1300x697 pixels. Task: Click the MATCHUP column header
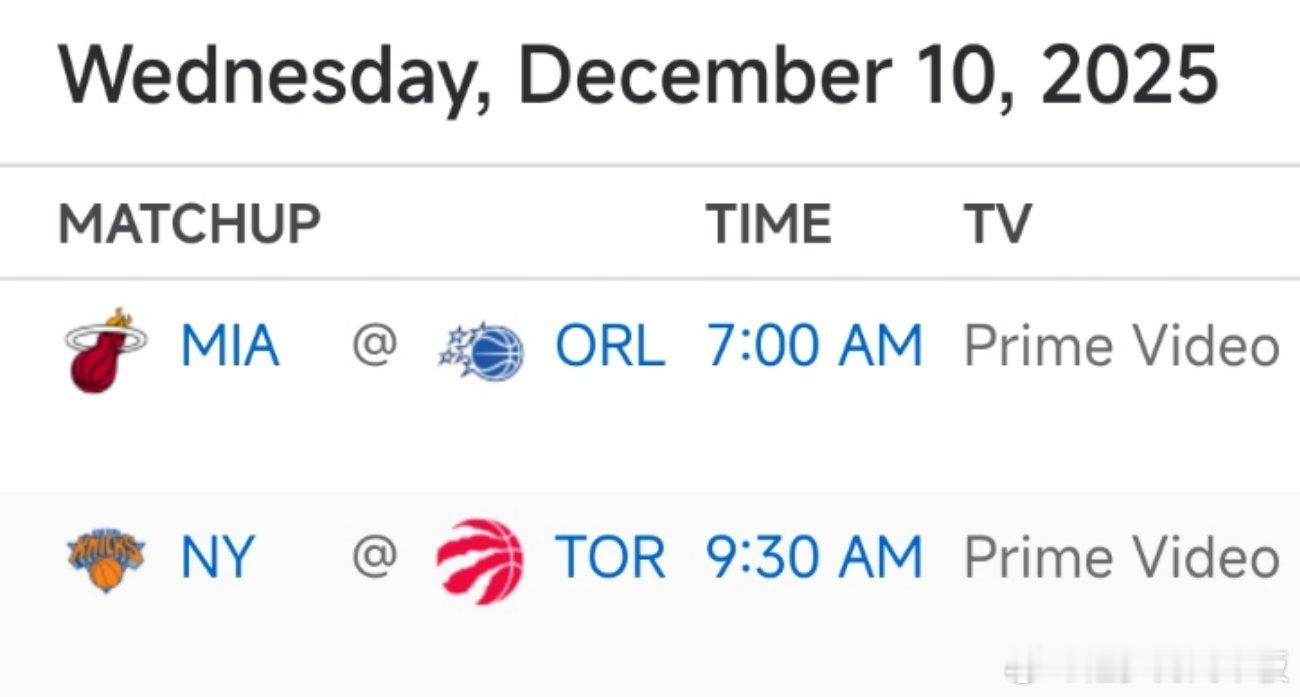(190, 223)
